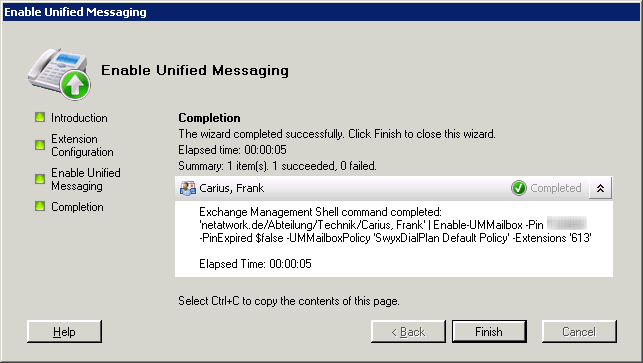Select the Introduction step label
Screen dimensions: 643x363
[x=79, y=118]
